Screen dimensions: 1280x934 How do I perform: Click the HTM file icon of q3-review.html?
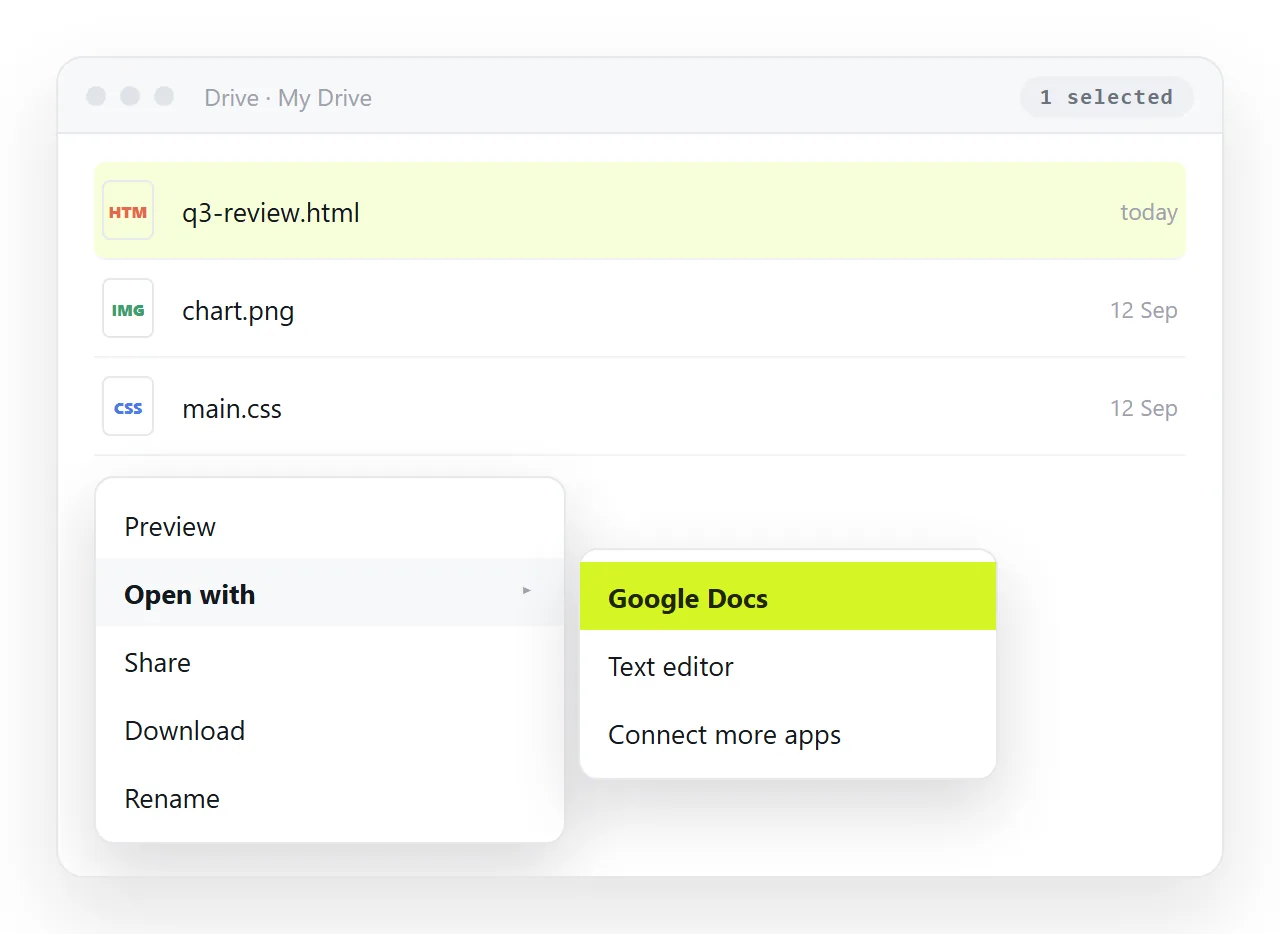point(128,211)
